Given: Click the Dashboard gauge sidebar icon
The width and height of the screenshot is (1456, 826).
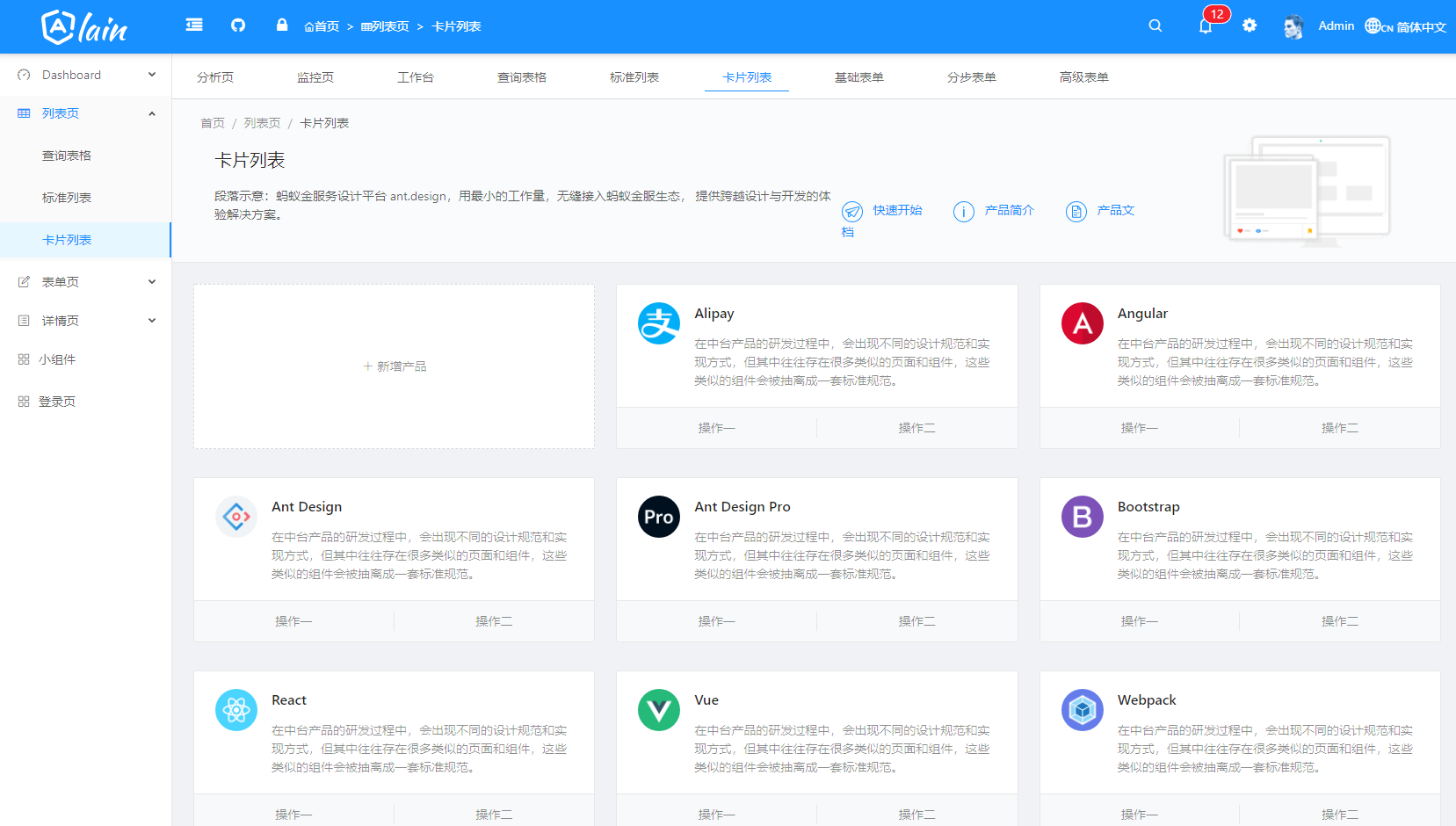Looking at the screenshot, I should [24, 75].
